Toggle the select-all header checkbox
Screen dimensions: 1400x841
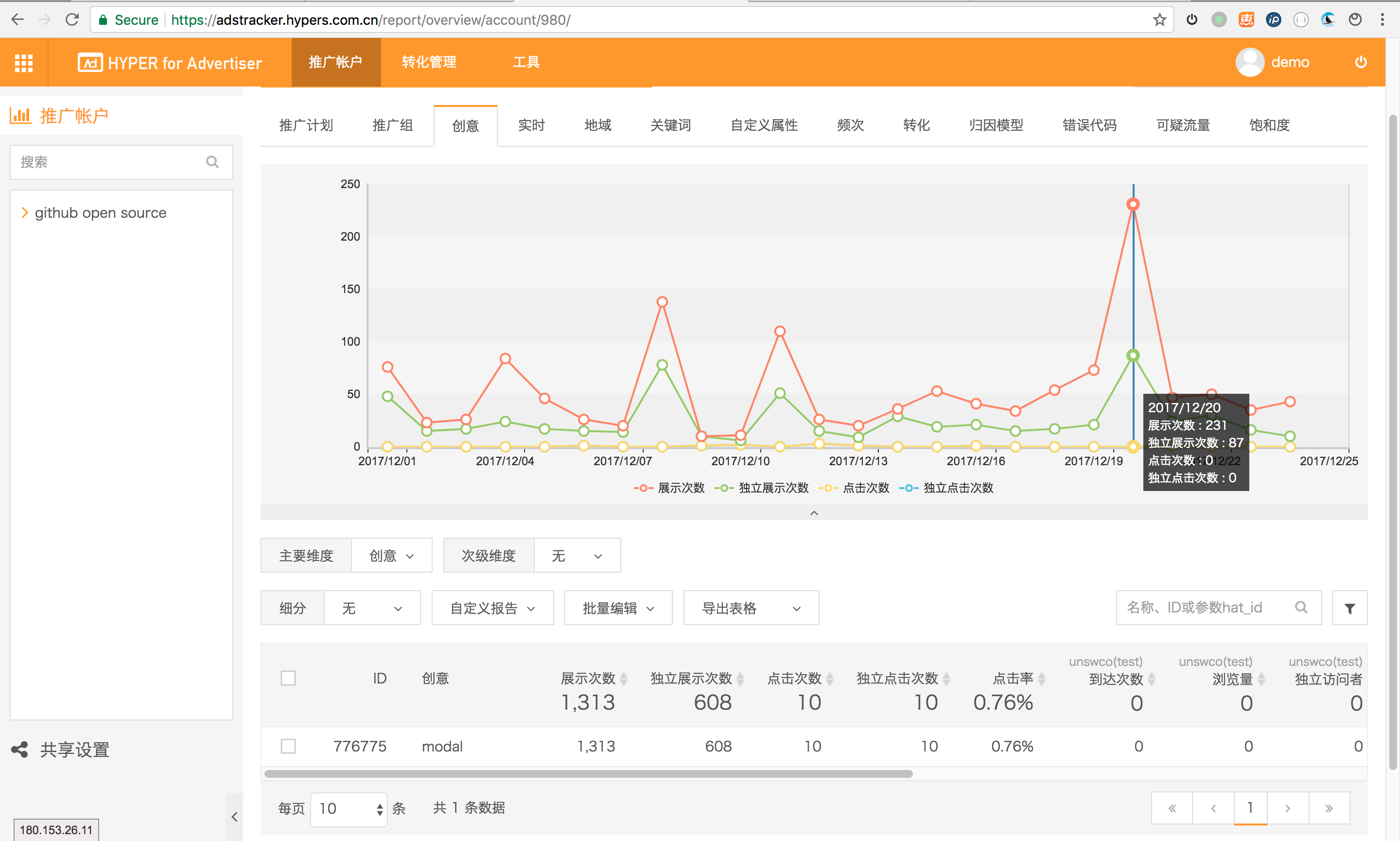288,678
